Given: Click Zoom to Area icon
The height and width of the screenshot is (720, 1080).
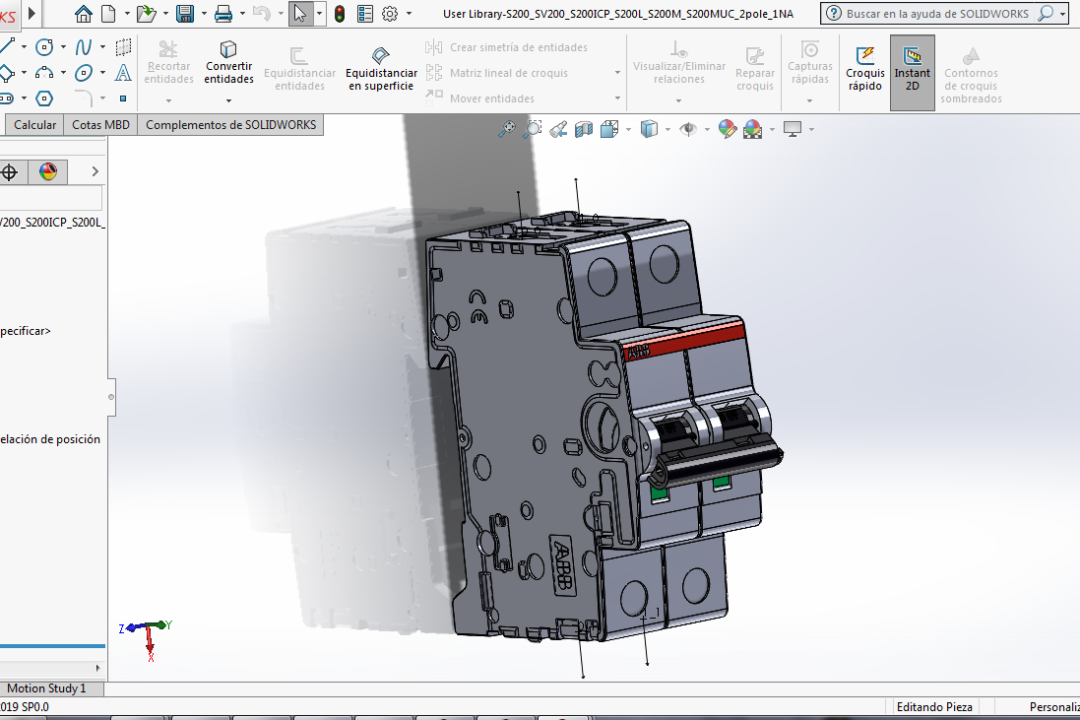Looking at the screenshot, I should 532,129.
